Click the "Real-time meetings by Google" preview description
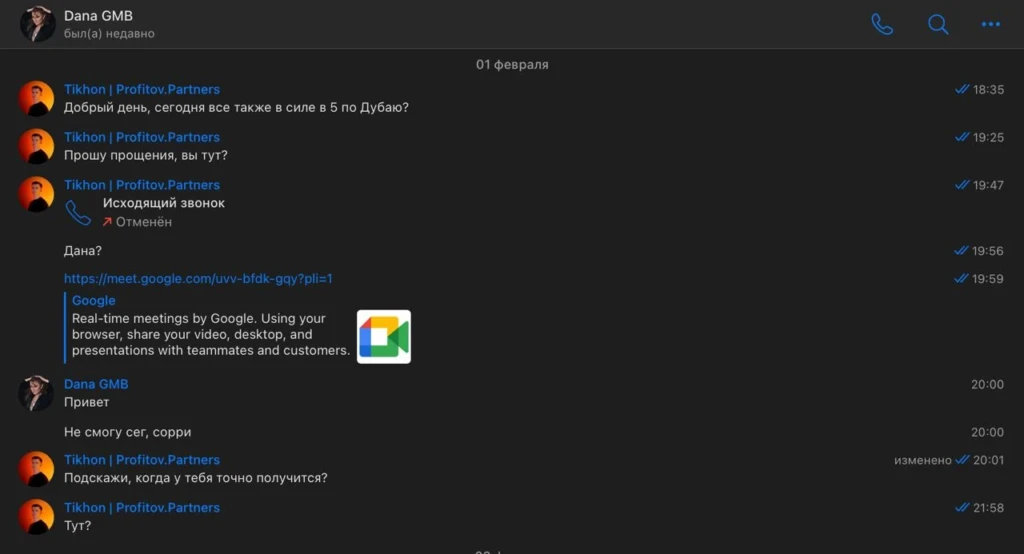The image size is (1024, 554). coord(211,334)
